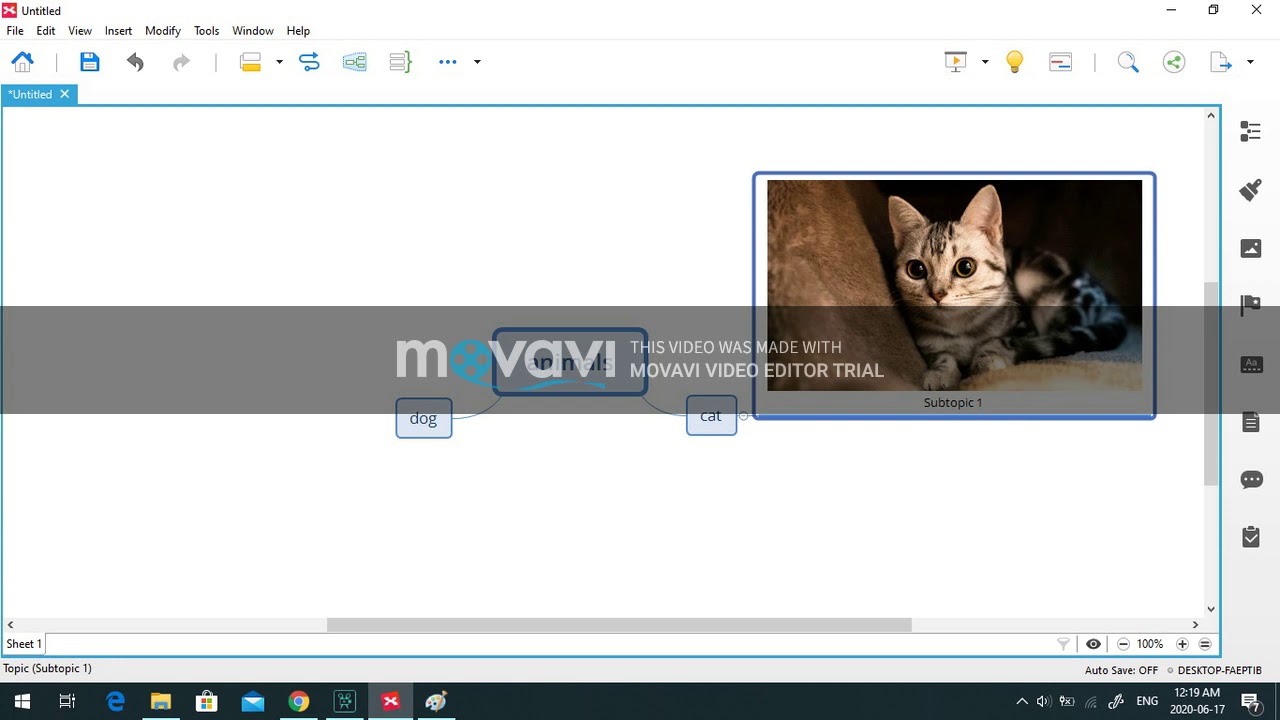Expand the presentation dropdown arrow
The image size is (1280, 720).
tap(985, 62)
